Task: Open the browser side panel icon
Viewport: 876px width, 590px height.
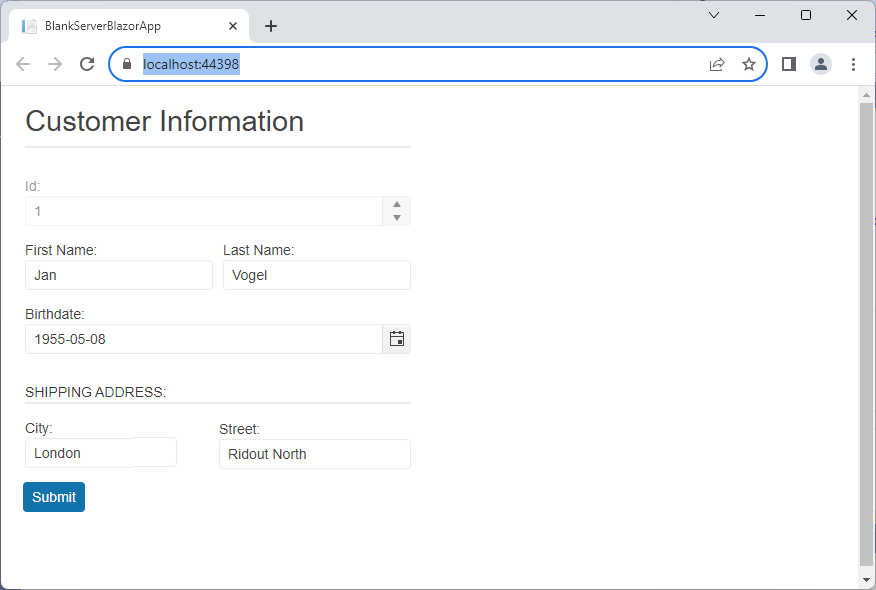Action: pos(789,64)
